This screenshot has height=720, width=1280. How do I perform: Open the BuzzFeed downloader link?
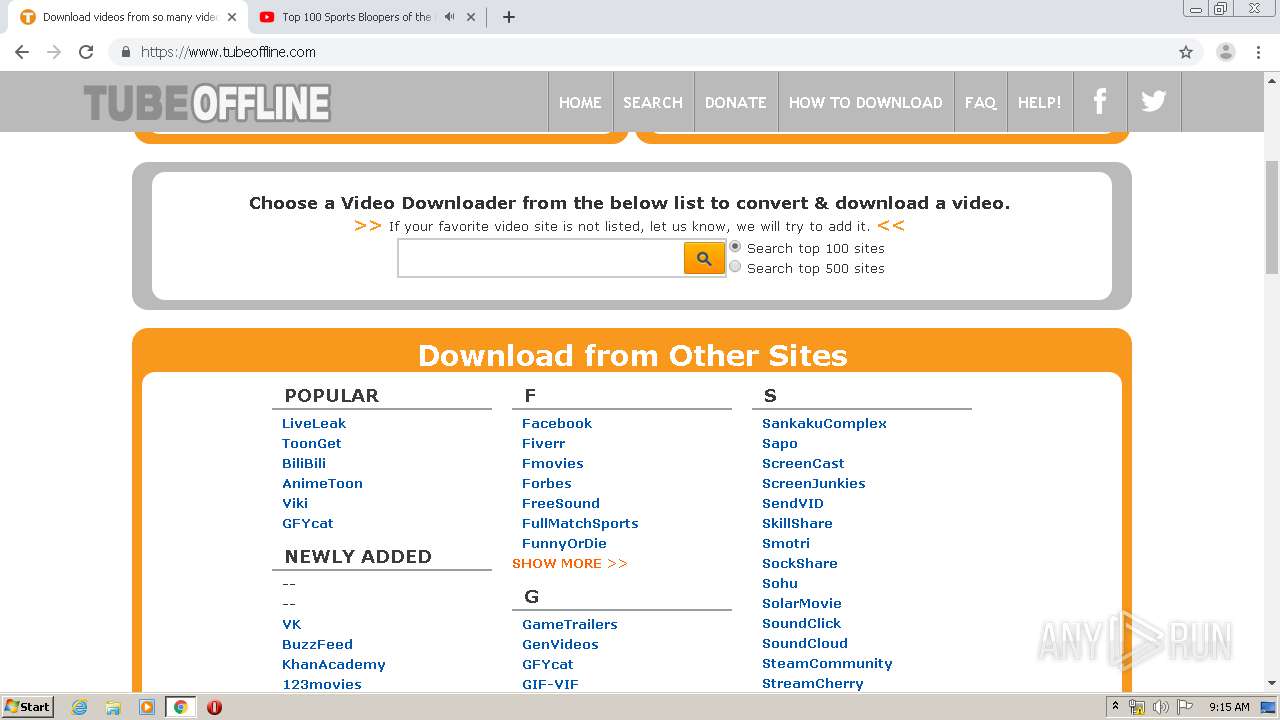(x=318, y=644)
